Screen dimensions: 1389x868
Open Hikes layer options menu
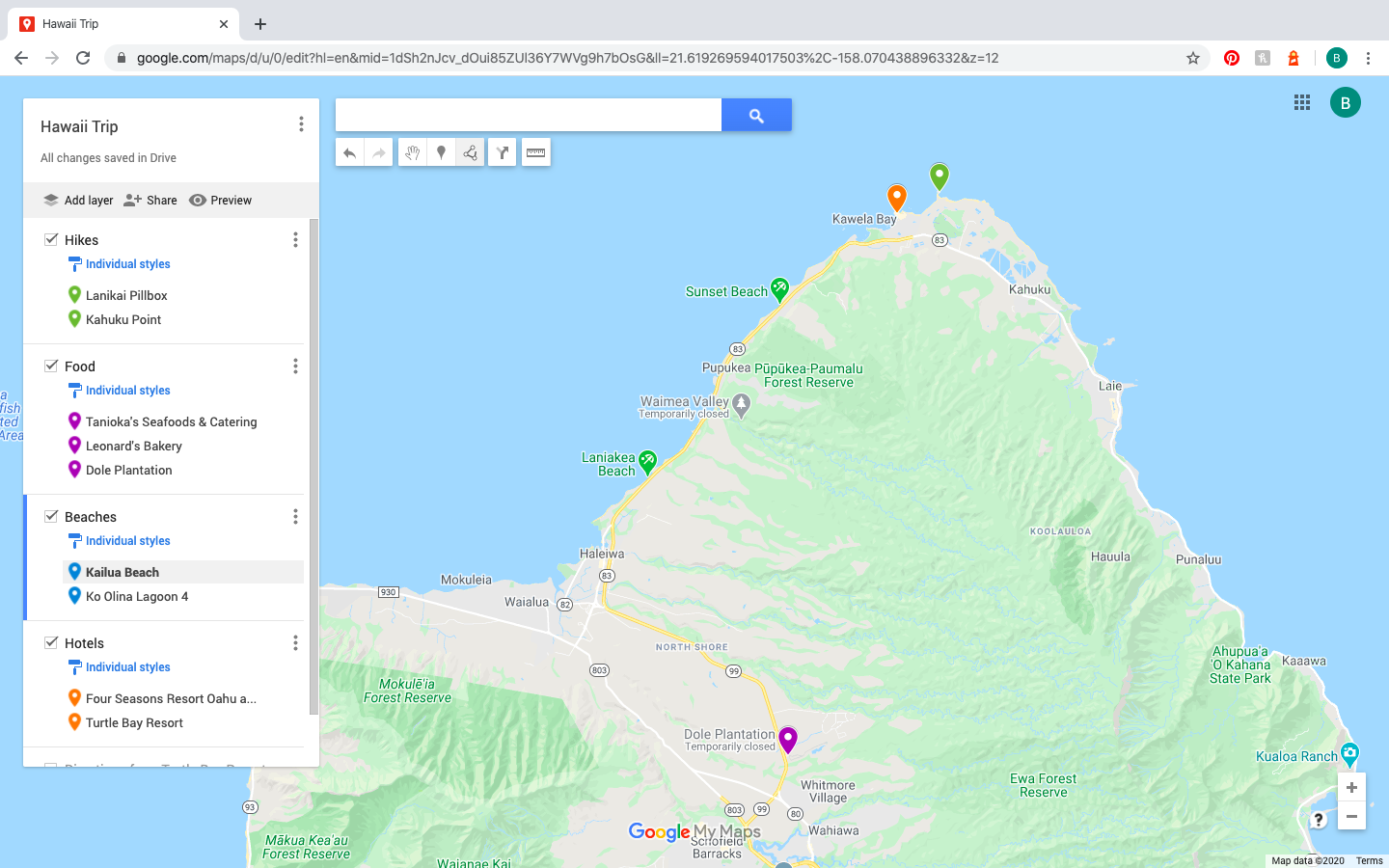click(295, 240)
